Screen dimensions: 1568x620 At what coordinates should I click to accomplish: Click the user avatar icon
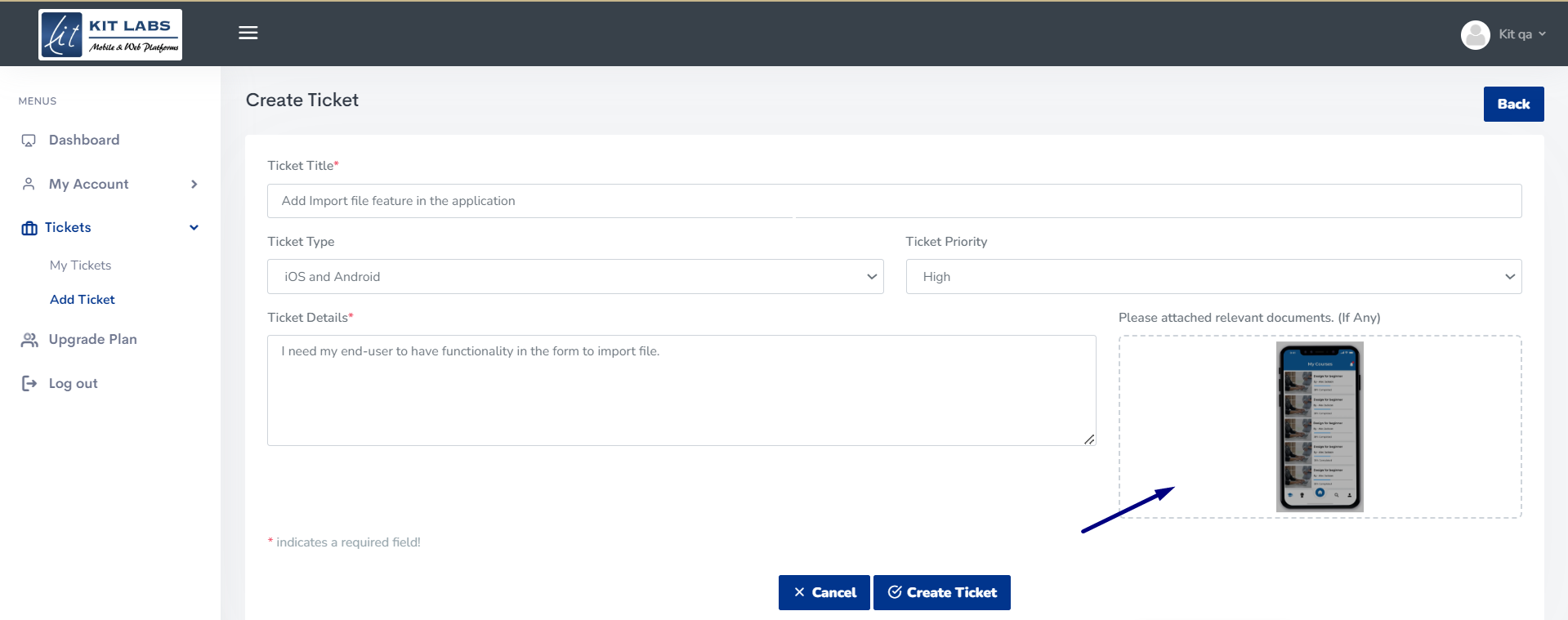(1475, 34)
